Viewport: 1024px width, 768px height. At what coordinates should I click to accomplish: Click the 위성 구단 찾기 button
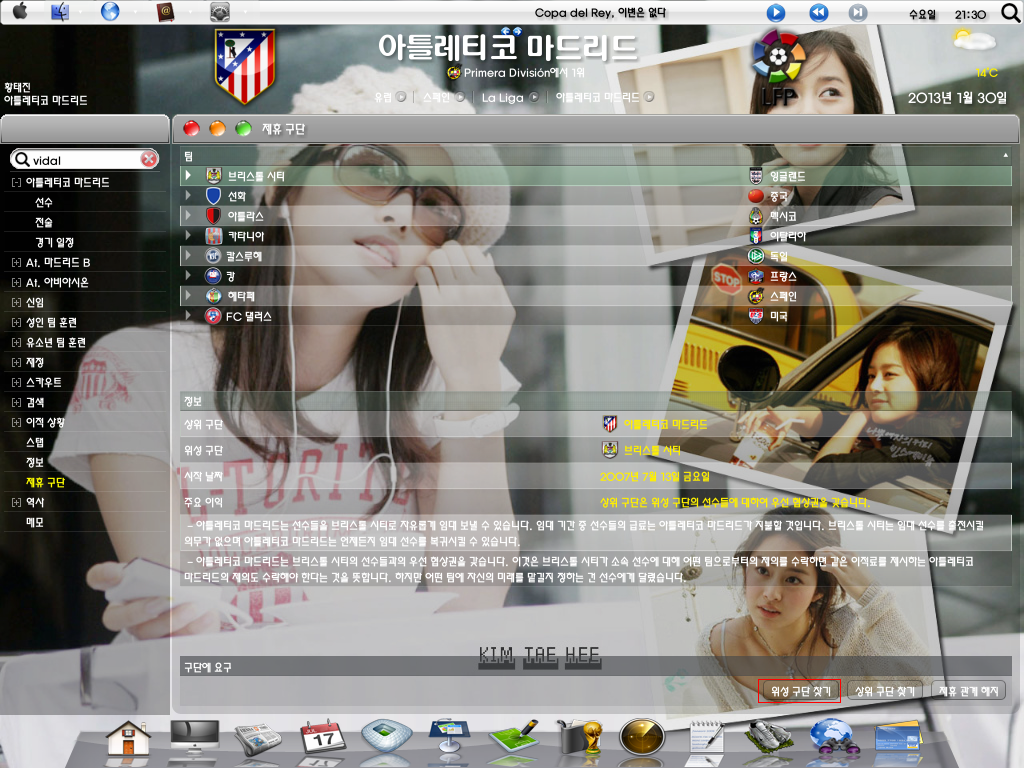(799, 691)
